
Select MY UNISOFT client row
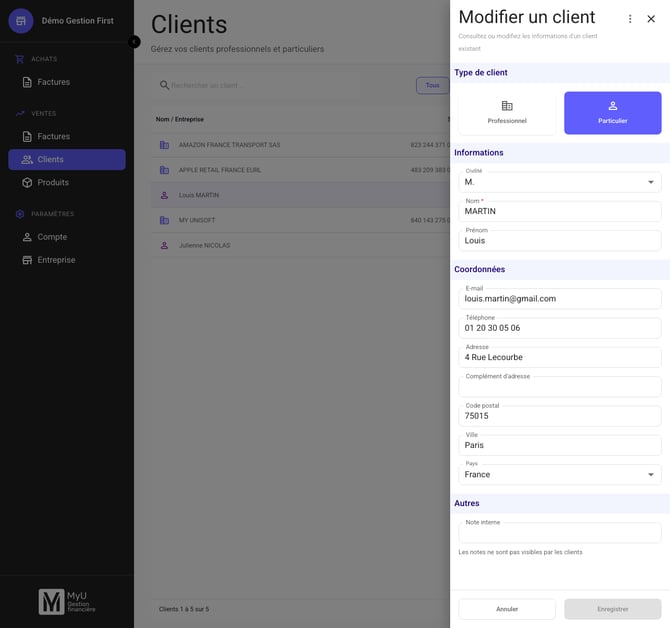pyautogui.click(x=300, y=220)
